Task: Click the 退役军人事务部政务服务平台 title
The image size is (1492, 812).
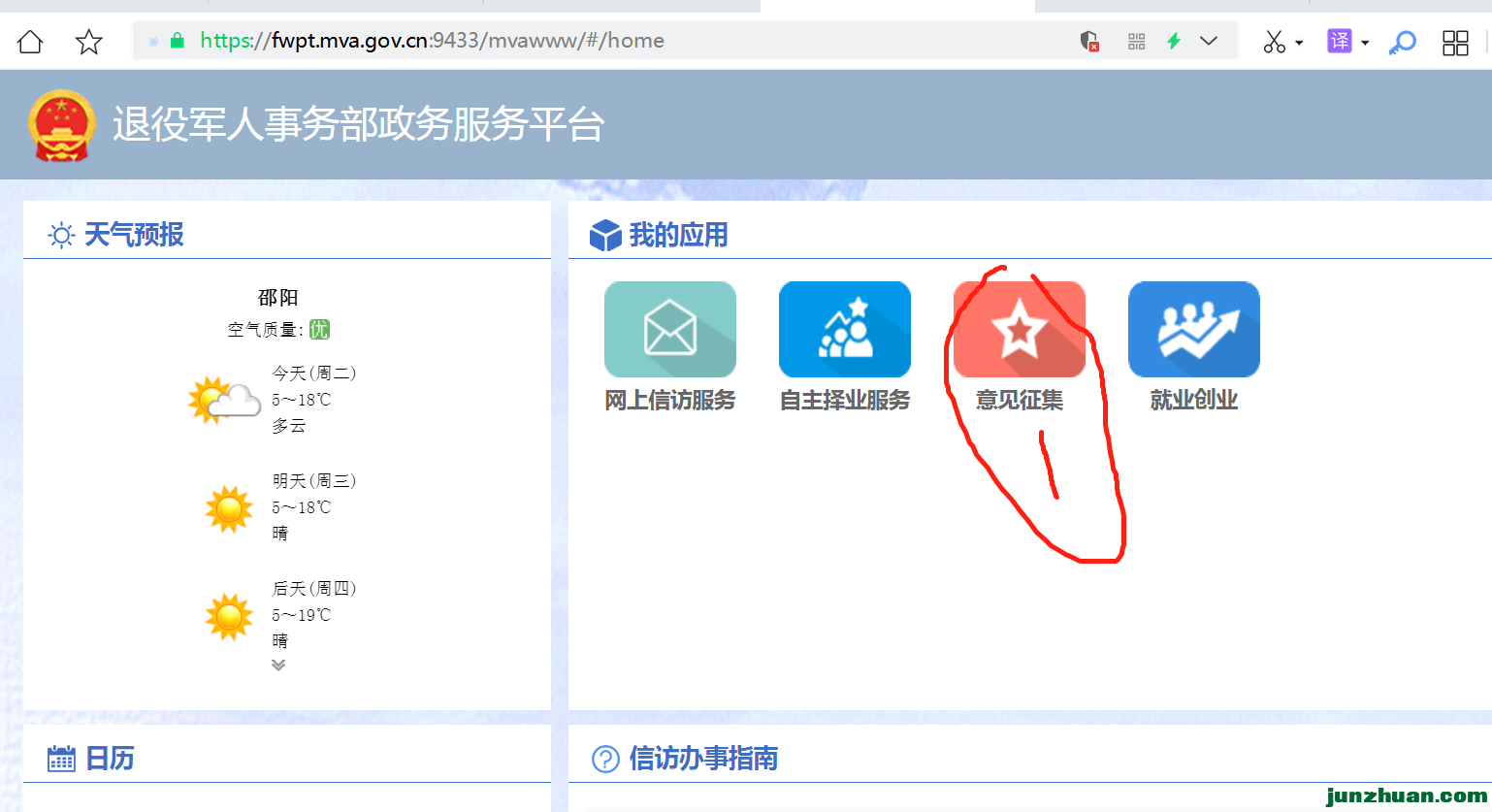Action: pos(358,124)
